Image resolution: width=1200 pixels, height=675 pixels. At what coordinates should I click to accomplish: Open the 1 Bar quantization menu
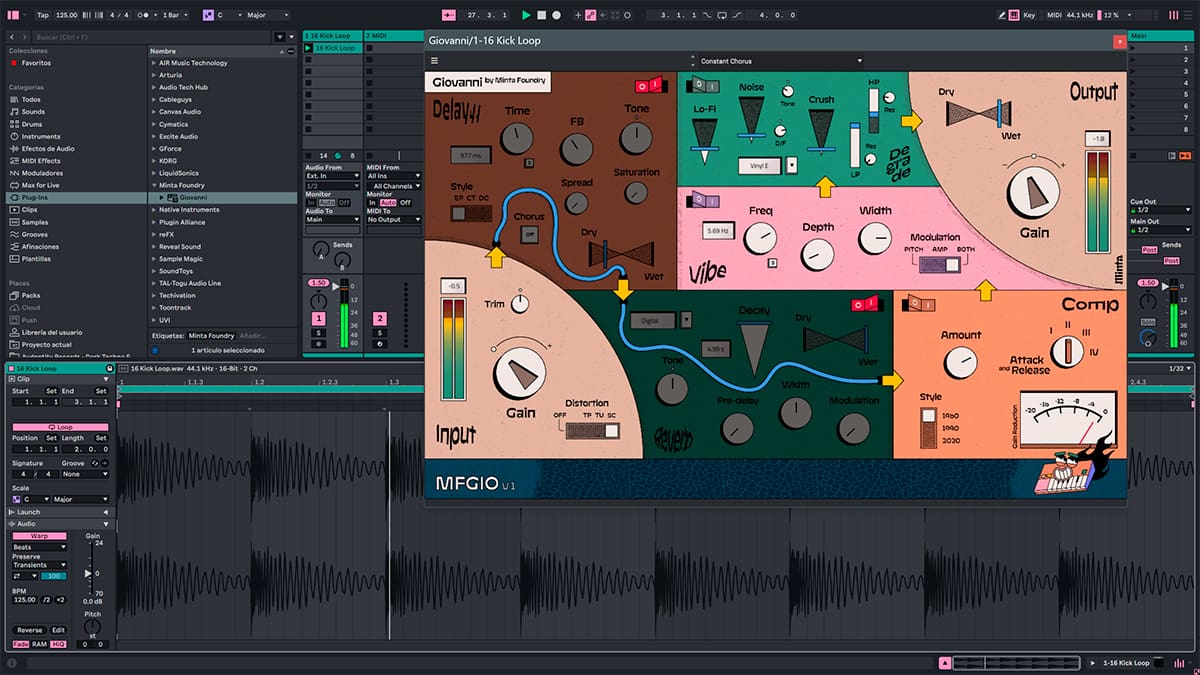(x=175, y=15)
